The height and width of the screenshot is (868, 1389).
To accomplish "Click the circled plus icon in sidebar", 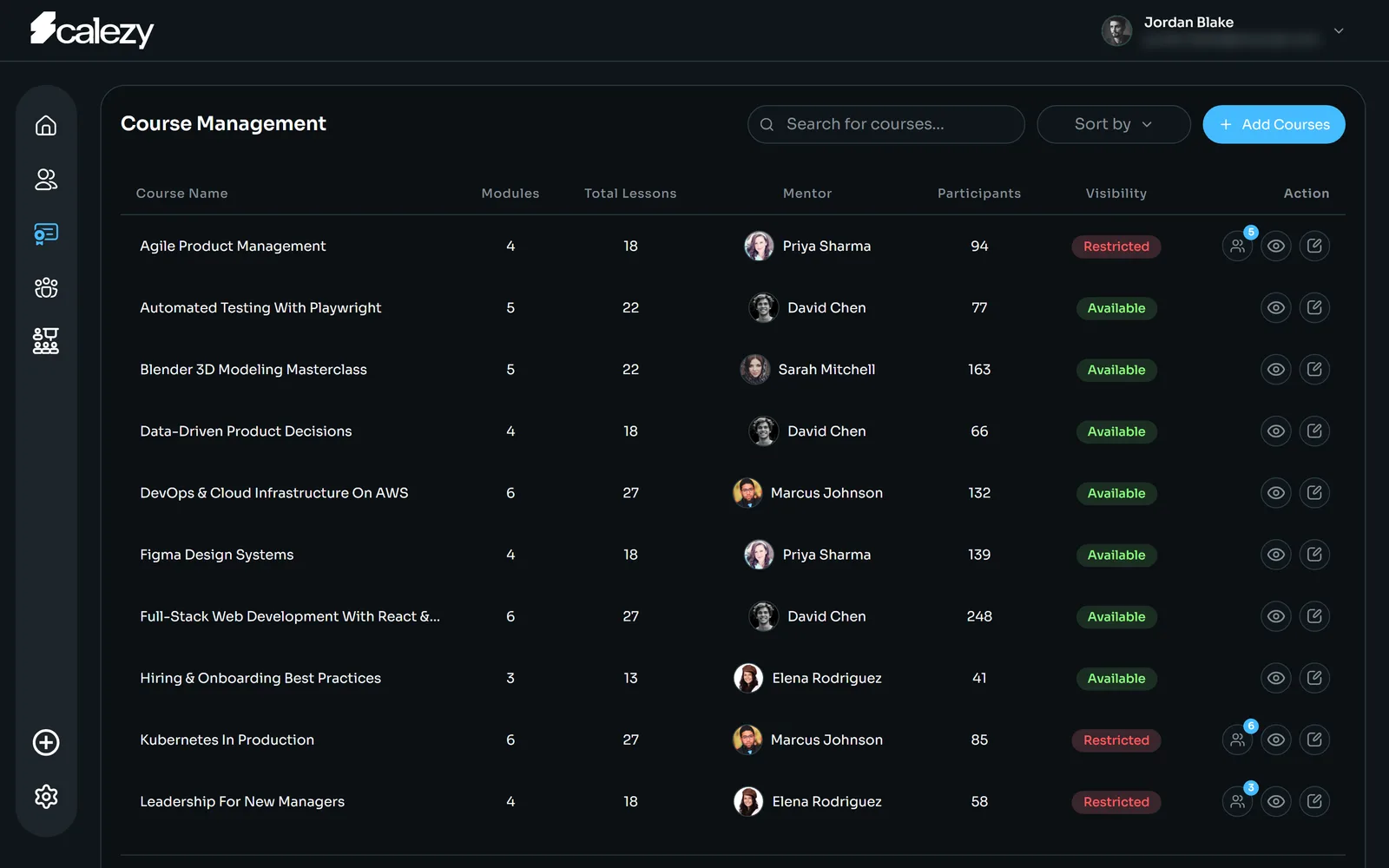I will tap(46, 742).
